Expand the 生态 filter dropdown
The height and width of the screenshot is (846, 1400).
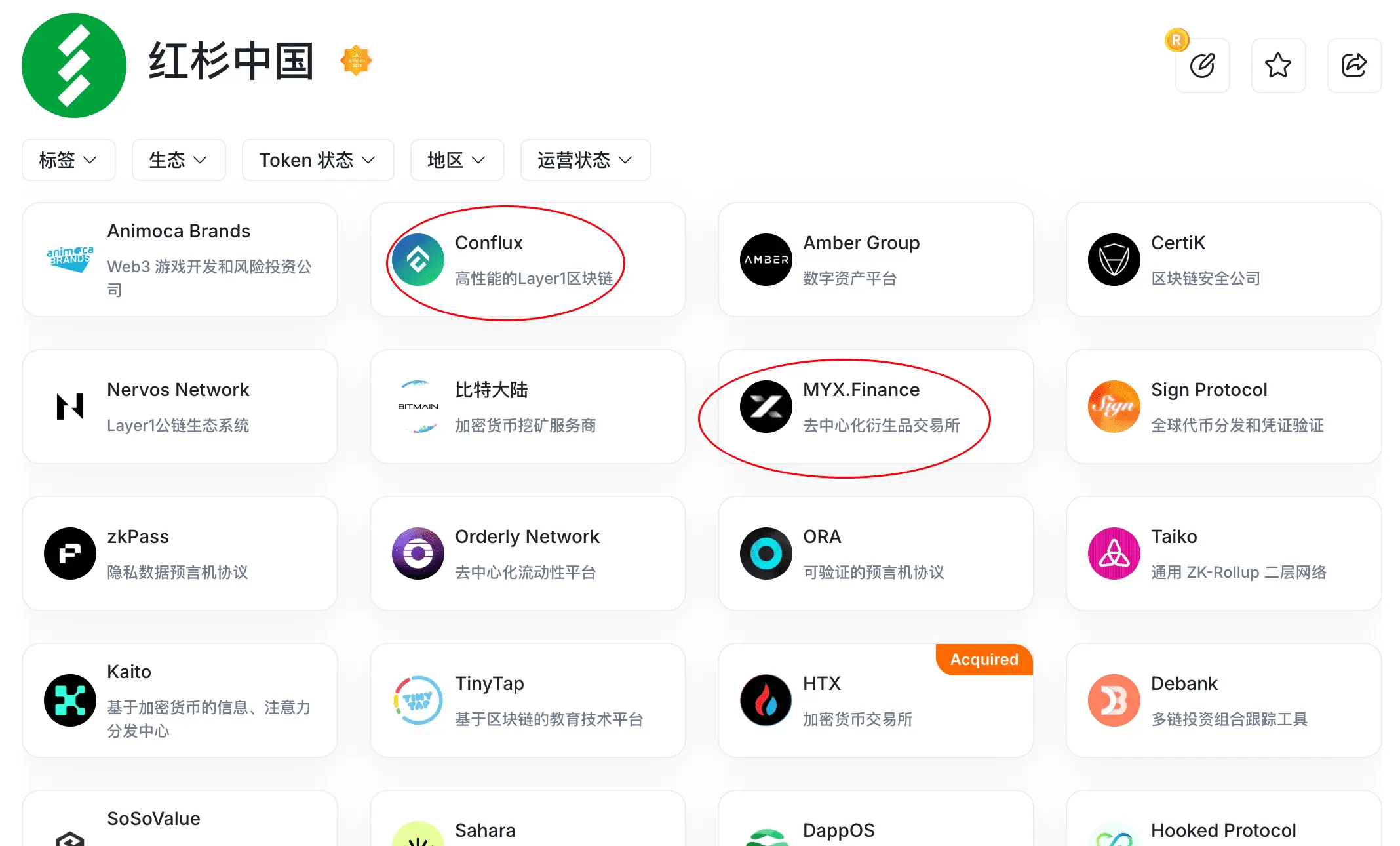coord(179,160)
